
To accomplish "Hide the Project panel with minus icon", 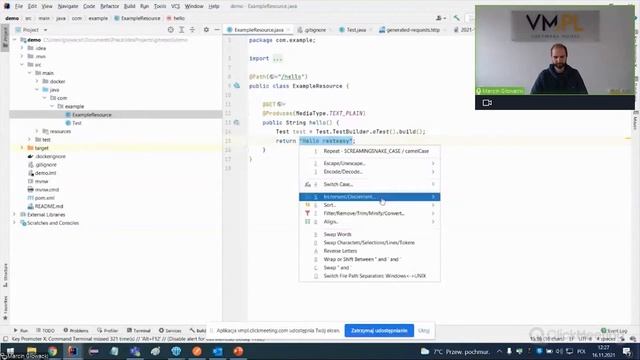I will coord(217,30).
